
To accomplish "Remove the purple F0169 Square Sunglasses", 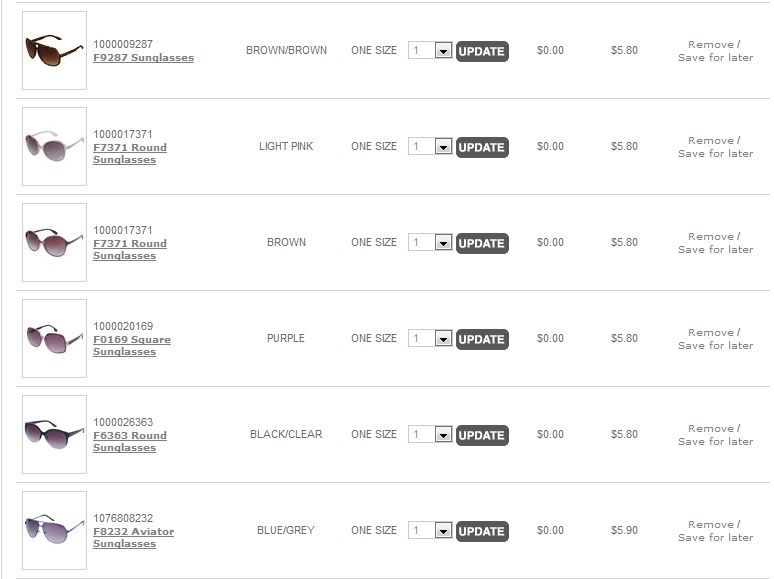I will 710,333.
